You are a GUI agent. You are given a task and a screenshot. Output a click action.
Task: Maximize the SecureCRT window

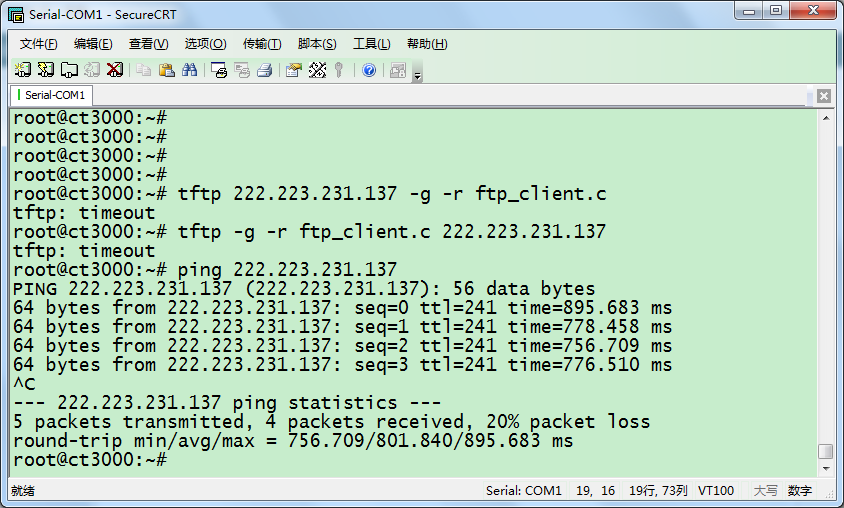tap(776, 11)
